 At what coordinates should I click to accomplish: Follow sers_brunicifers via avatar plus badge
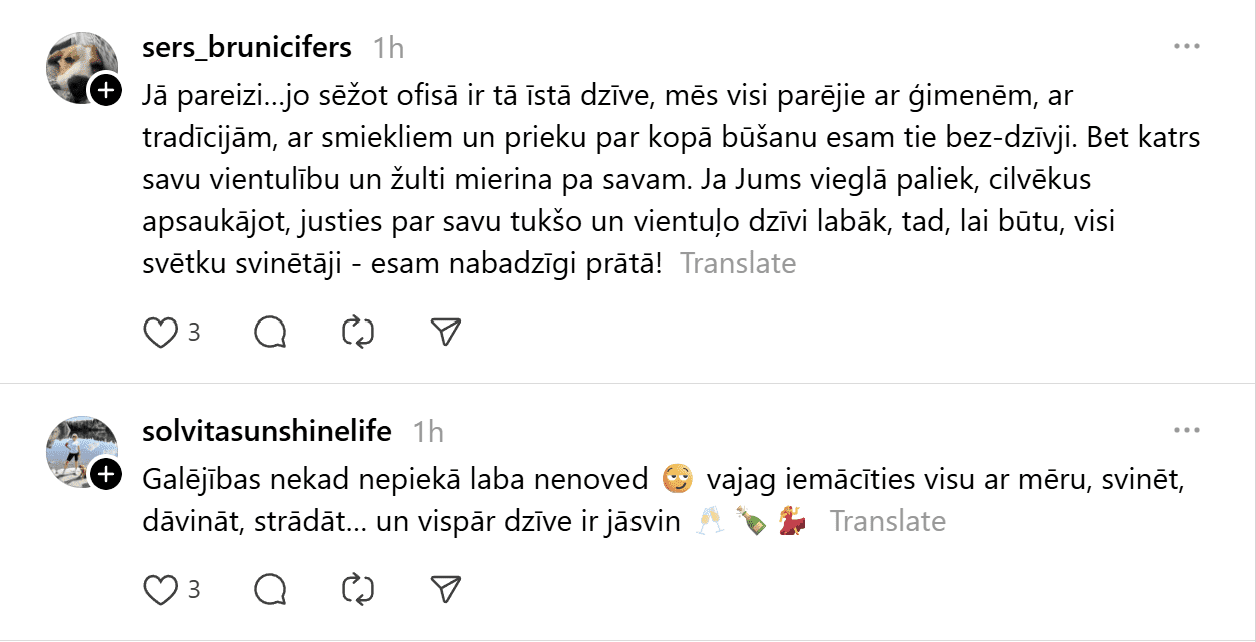pyautogui.click(x=106, y=91)
